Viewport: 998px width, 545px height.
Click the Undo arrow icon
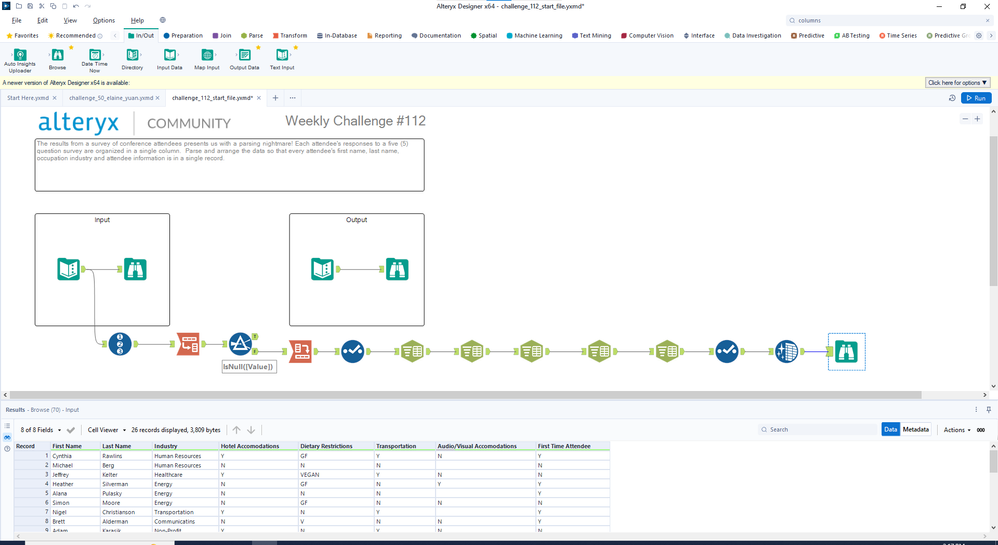pyautogui.click(x=76, y=6)
